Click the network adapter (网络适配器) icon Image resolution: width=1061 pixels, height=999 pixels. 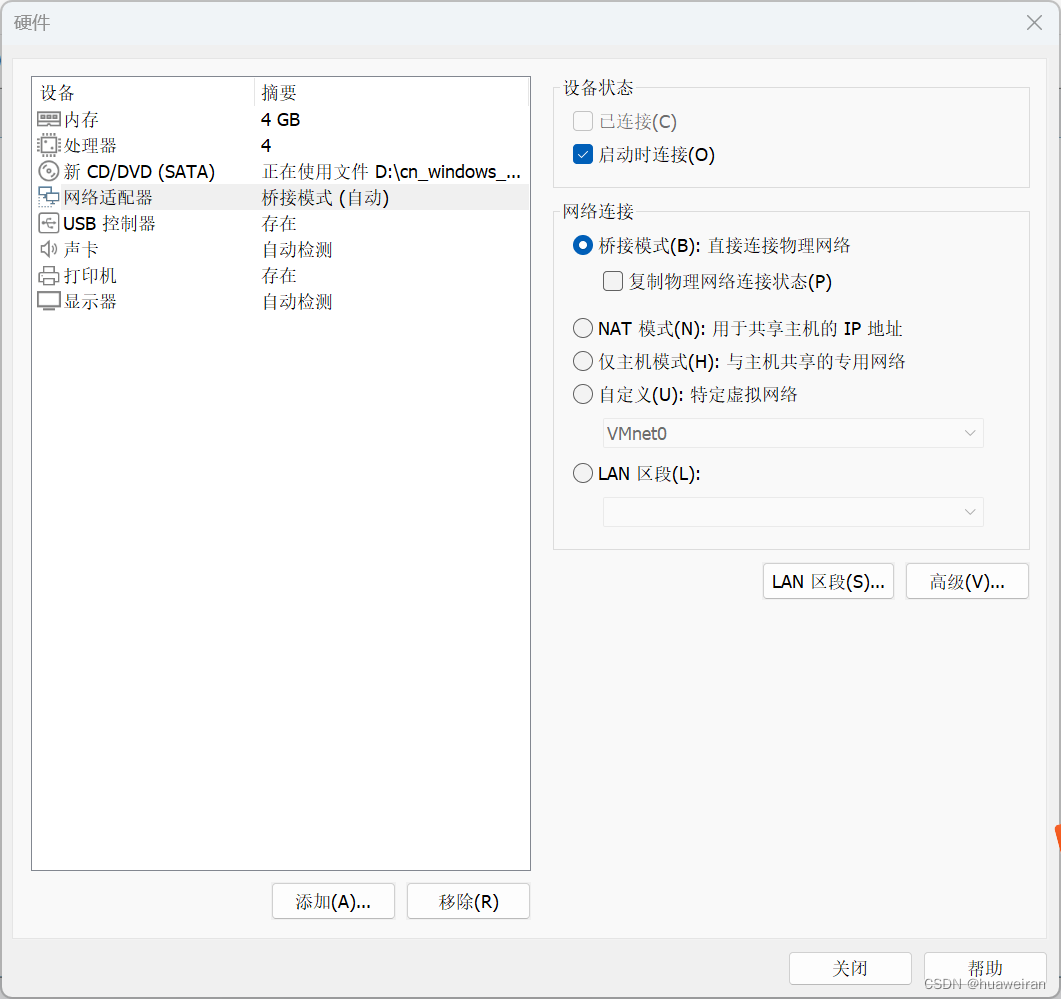49,197
